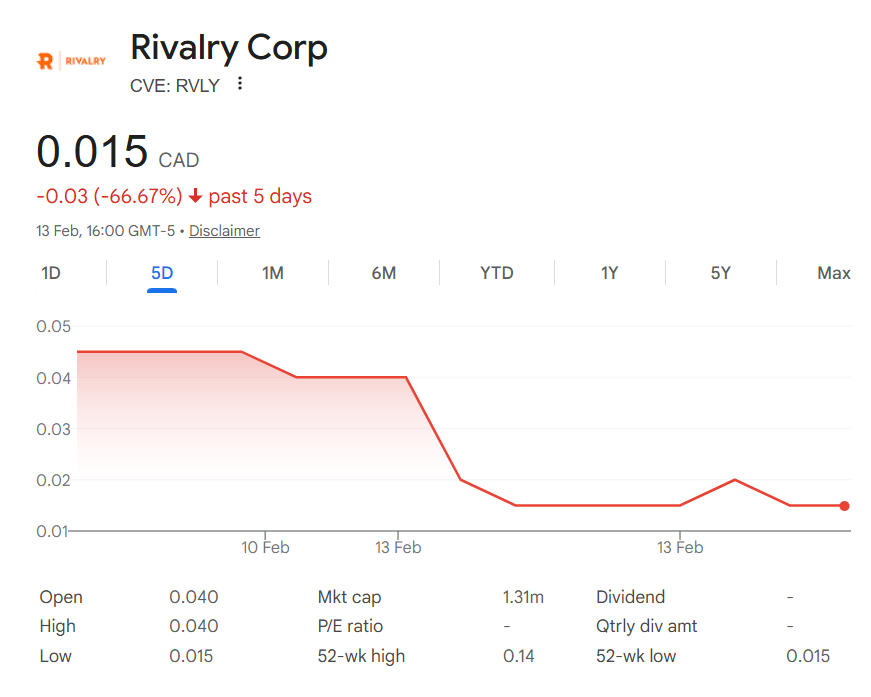Click the 13 Feb x-axis label
871x697 pixels.
(399, 548)
